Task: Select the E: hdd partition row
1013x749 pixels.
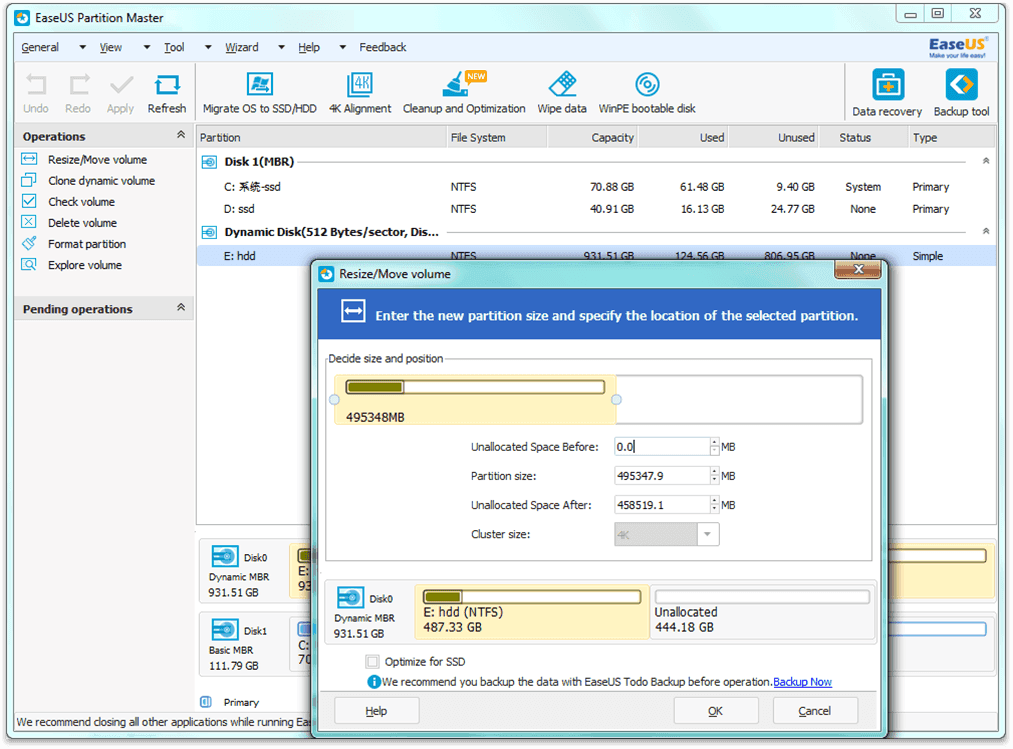Action: click(596, 256)
